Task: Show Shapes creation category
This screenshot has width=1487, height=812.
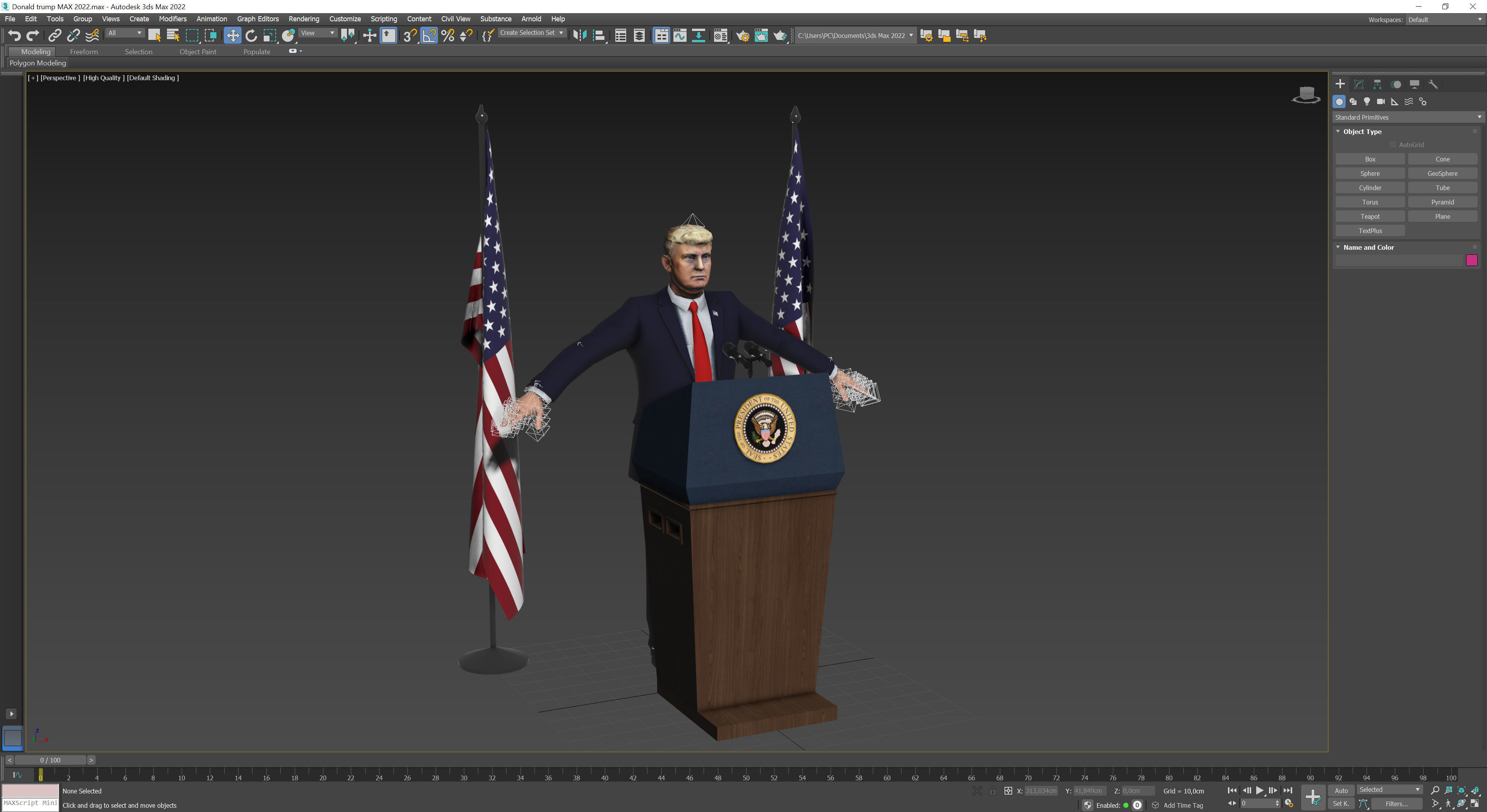Action: (x=1353, y=101)
